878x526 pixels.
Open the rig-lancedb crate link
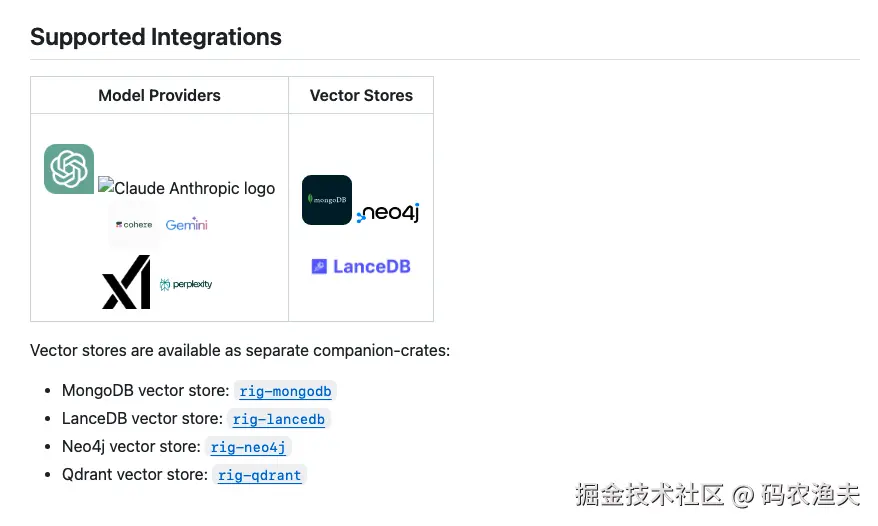click(279, 419)
